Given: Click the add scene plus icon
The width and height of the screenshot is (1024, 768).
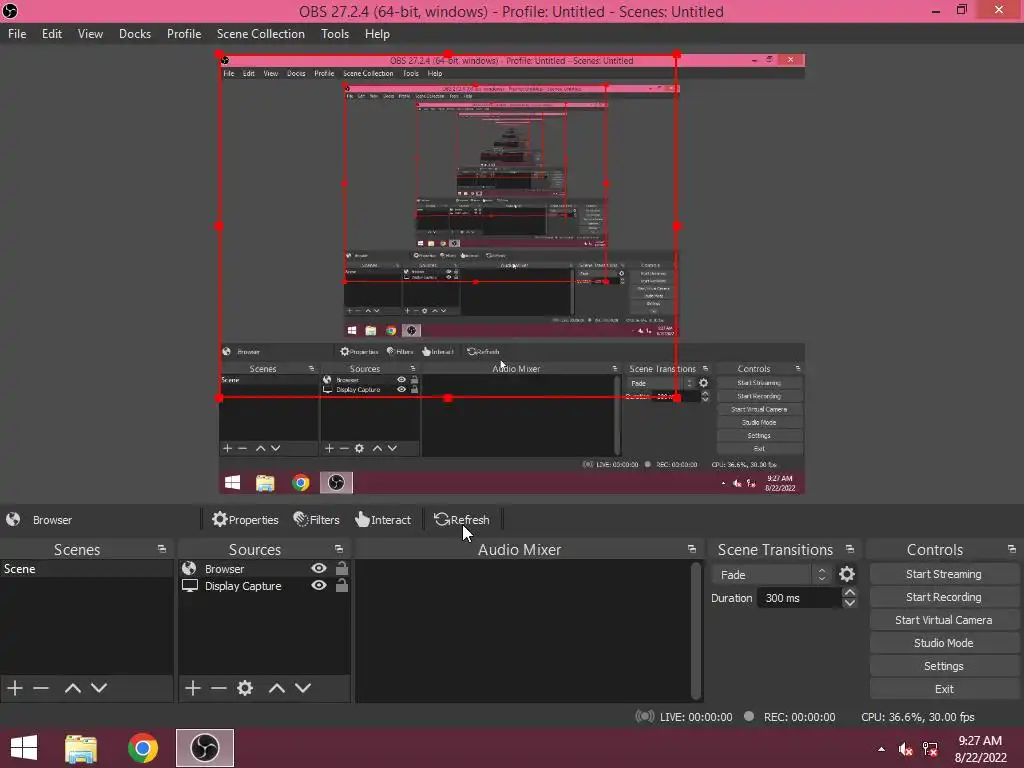Looking at the screenshot, I should click(15, 688).
